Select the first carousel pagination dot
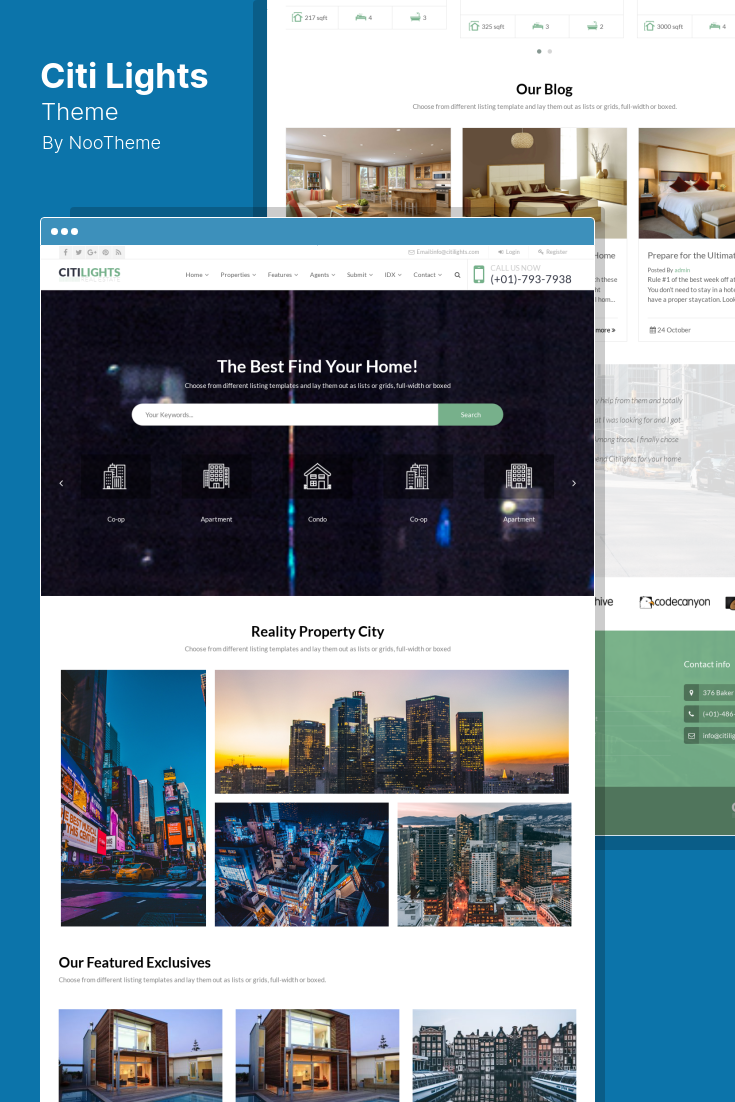This screenshot has height=1102, width=735. [x=539, y=51]
